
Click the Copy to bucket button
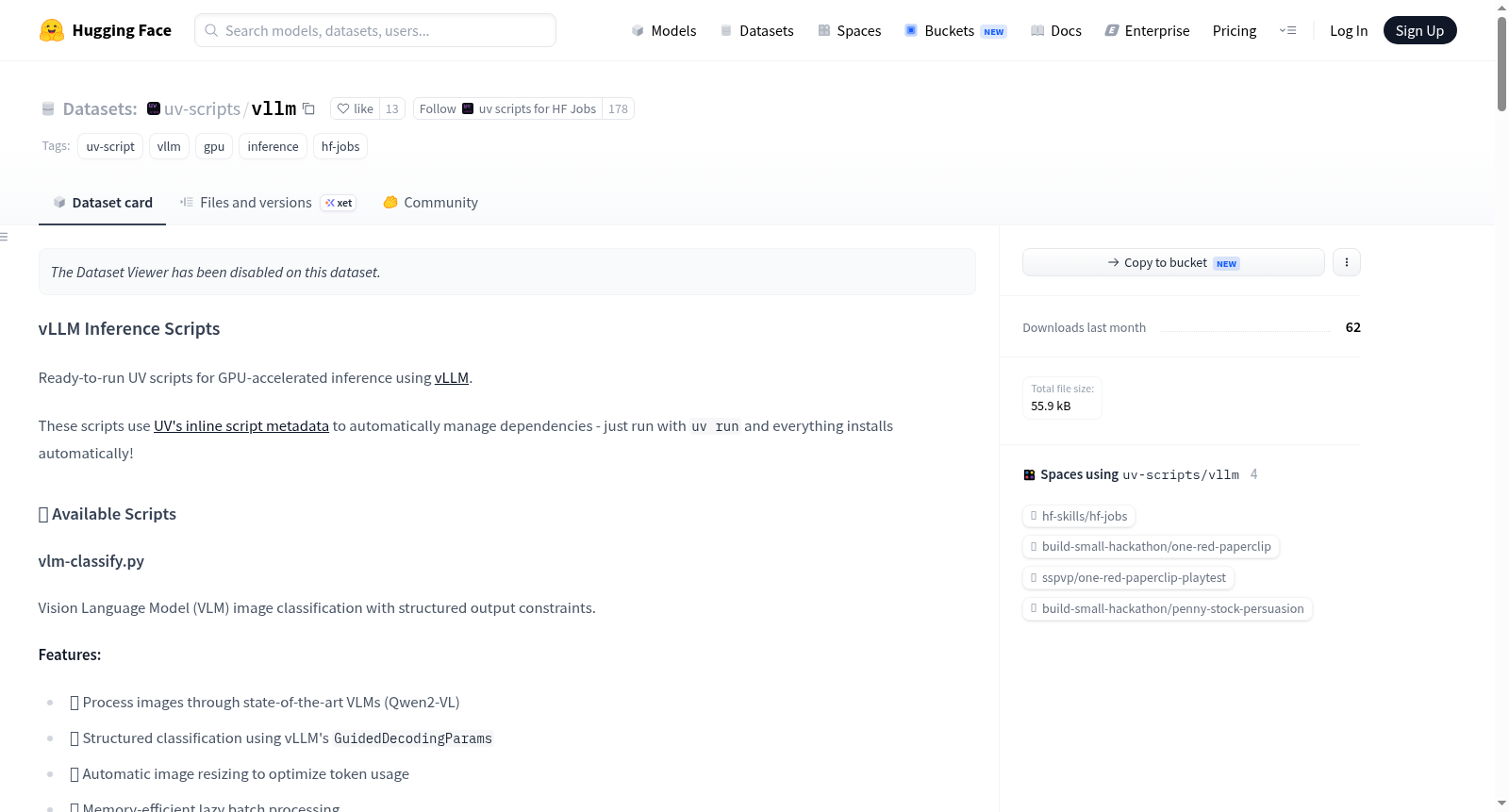(x=1173, y=262)
